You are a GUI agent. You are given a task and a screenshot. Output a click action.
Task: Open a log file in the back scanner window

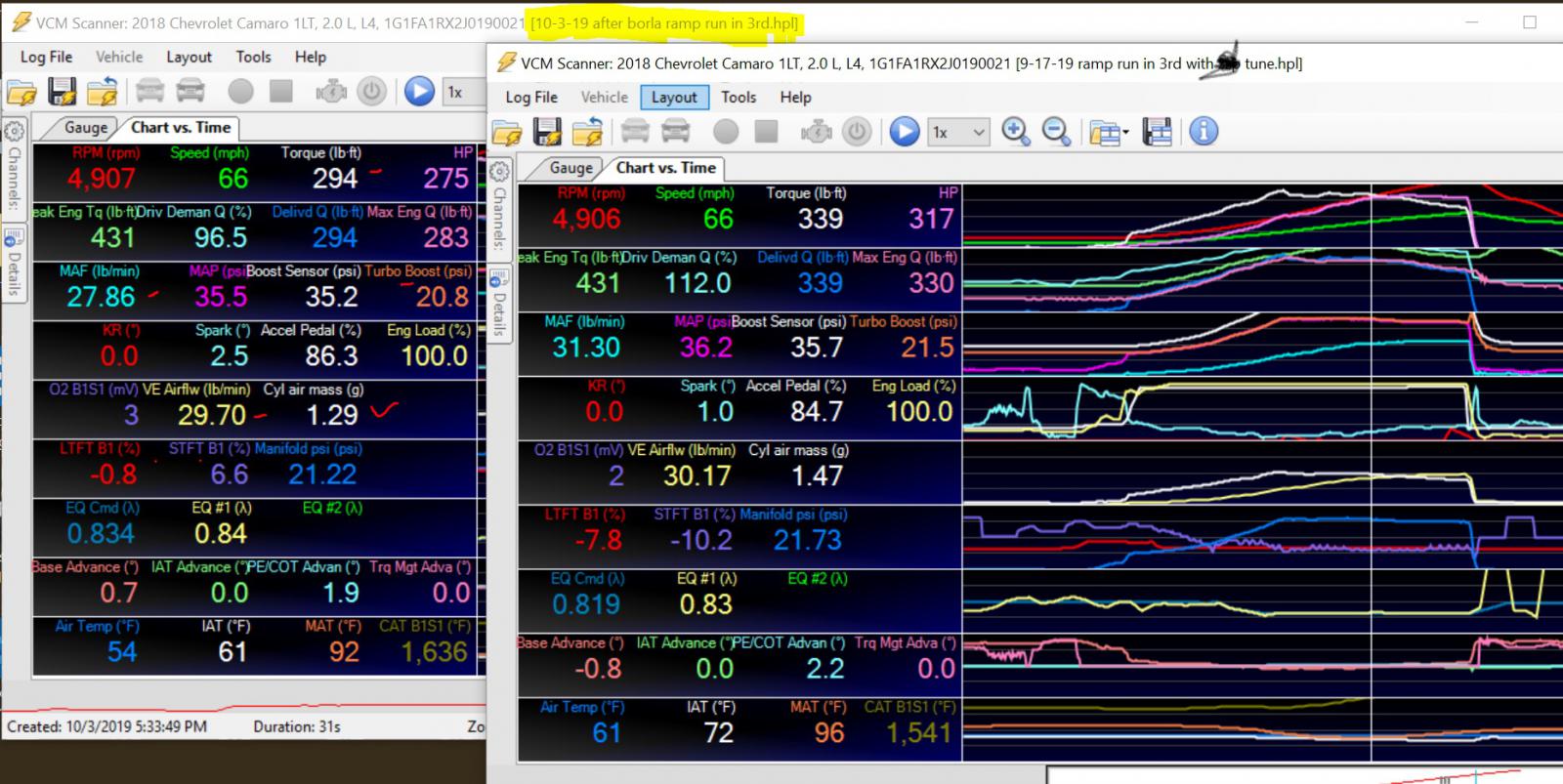21,92
